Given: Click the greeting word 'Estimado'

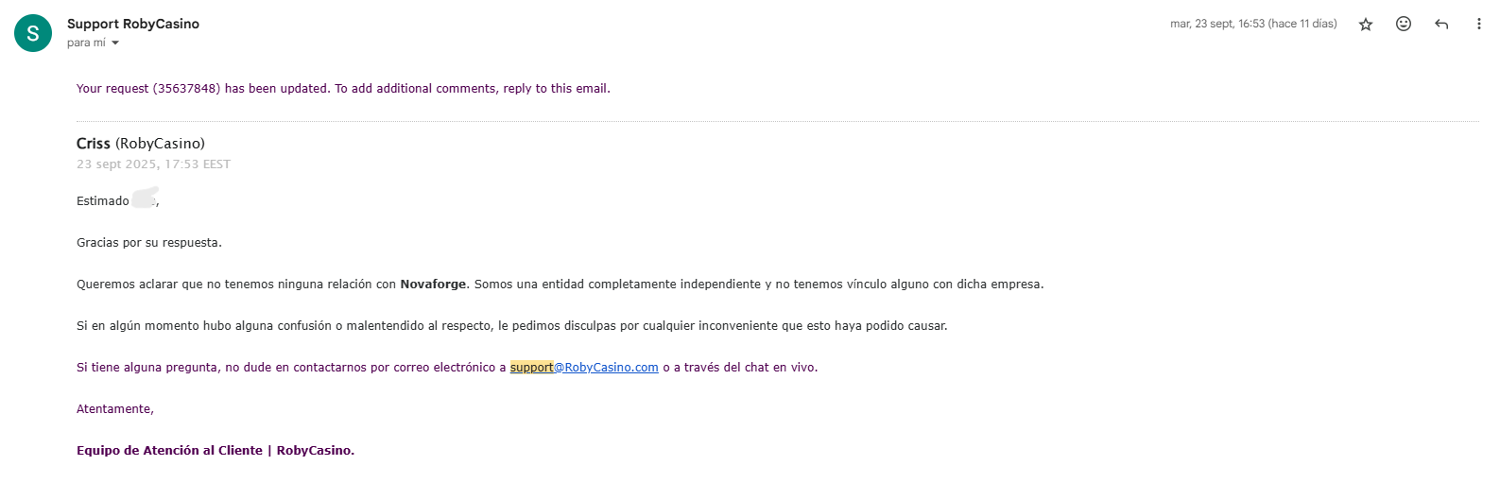Looking at the screenshot, I should point(103,201).
